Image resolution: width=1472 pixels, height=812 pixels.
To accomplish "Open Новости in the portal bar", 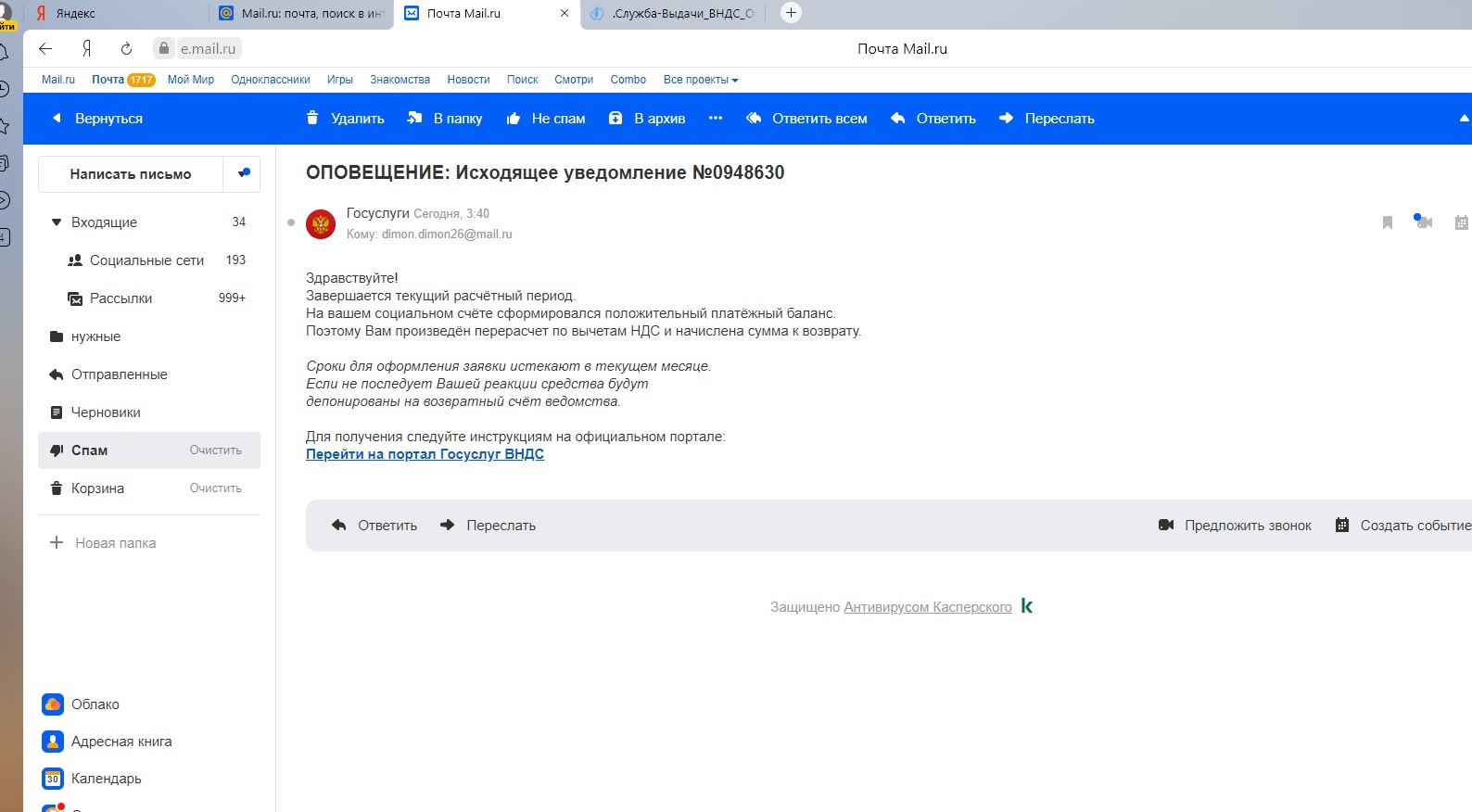I will coord(468,80).
